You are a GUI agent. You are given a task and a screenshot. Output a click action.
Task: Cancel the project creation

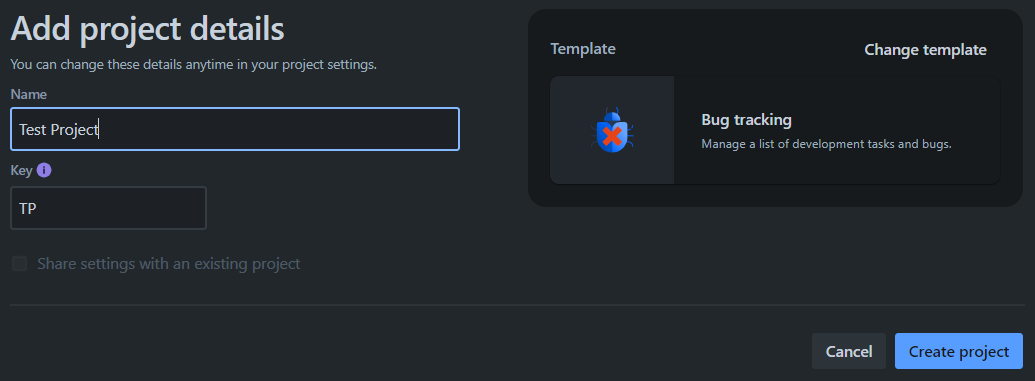pos(849,351)
